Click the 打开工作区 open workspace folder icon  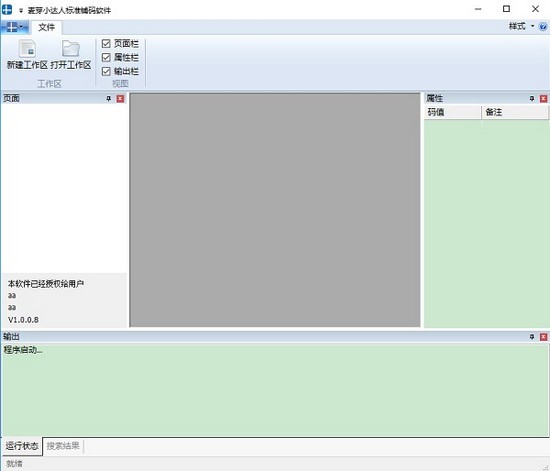coord(71,49)
